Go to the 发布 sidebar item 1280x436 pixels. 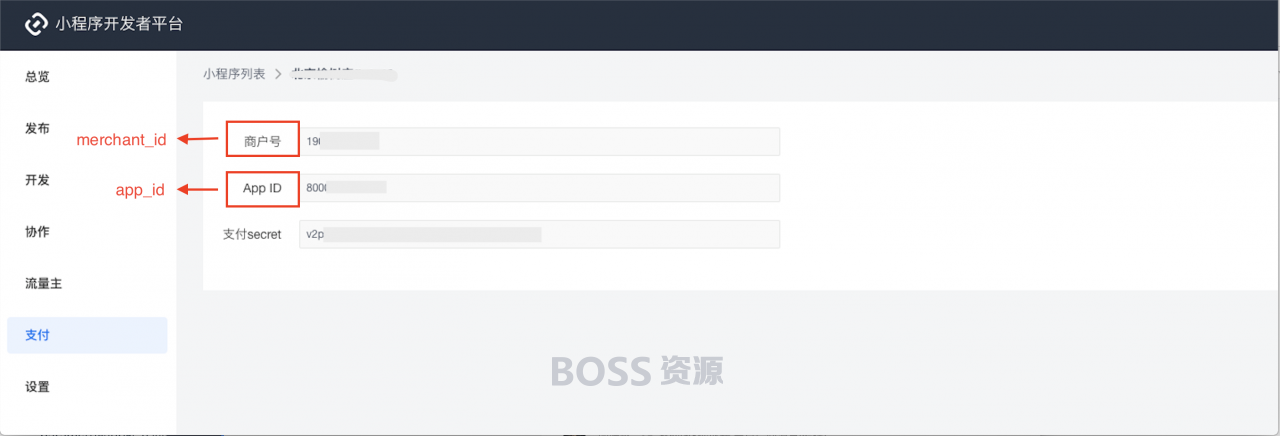click(37, 128)
